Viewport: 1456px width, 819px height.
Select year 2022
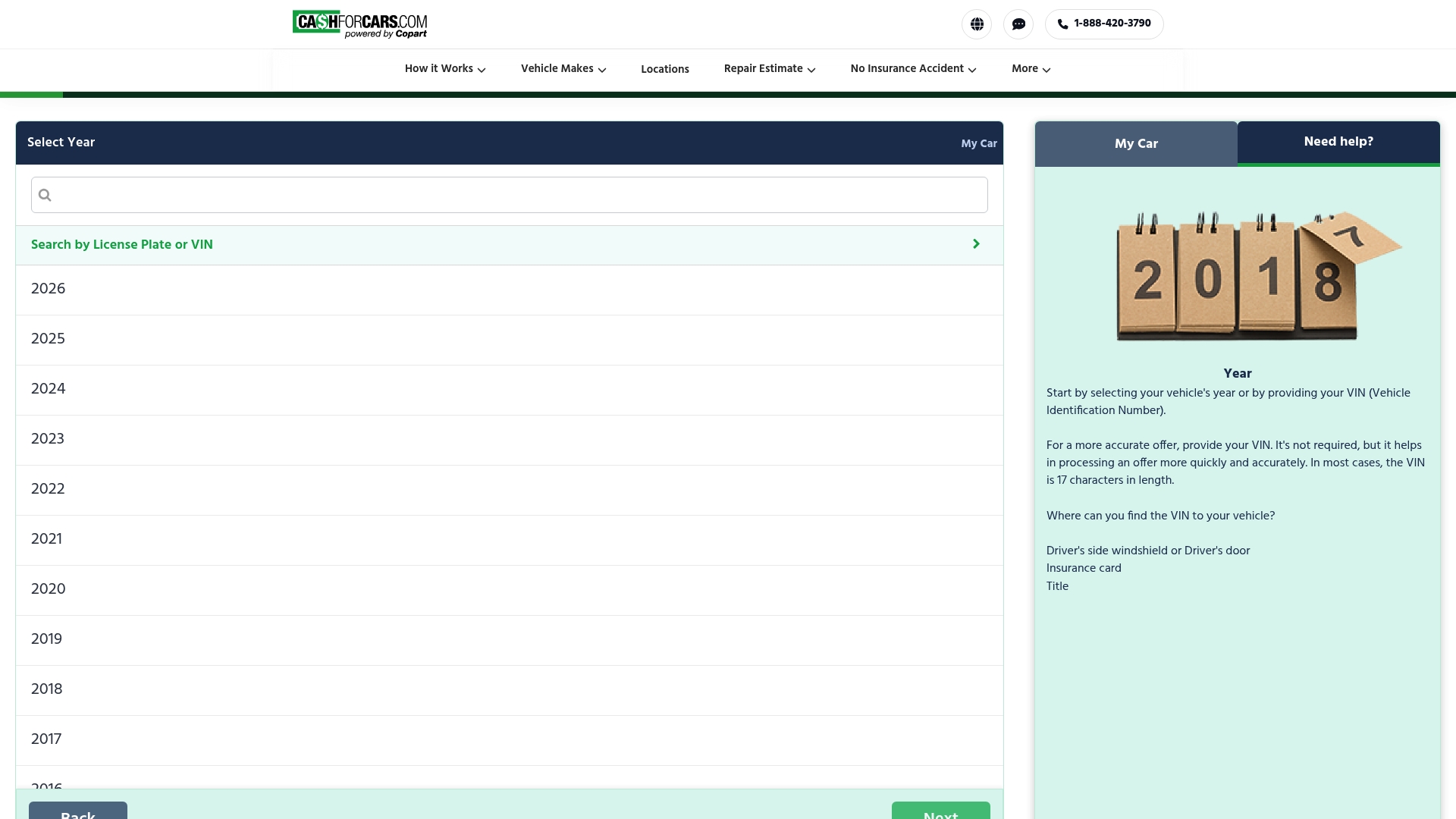tap(510, 489)
